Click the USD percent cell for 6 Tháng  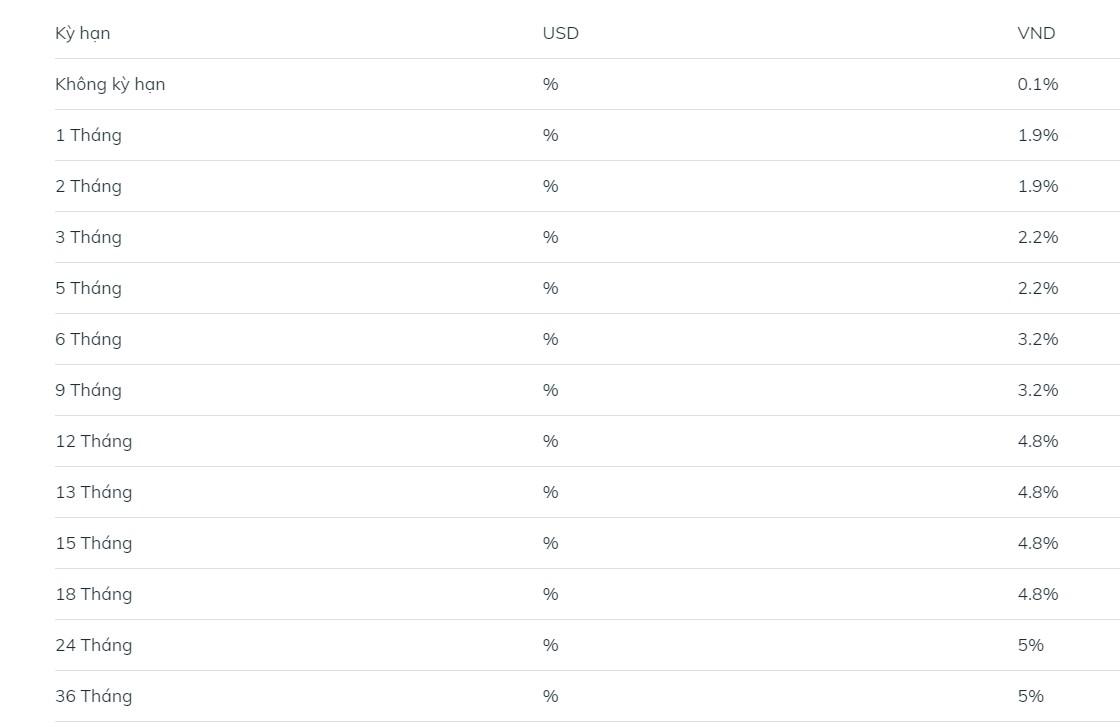pyautogui.click(x=550, y=339)
